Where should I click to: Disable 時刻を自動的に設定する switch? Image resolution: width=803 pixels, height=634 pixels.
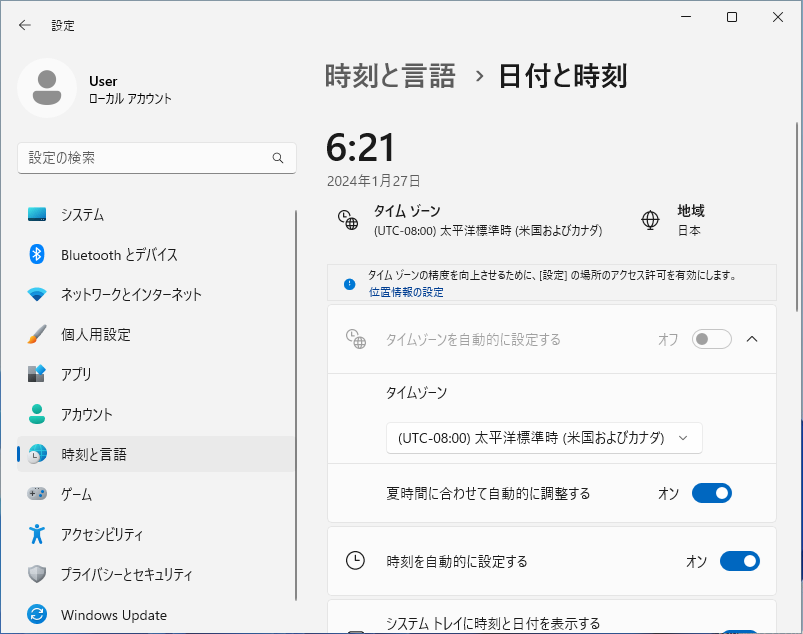click(739, 561)
